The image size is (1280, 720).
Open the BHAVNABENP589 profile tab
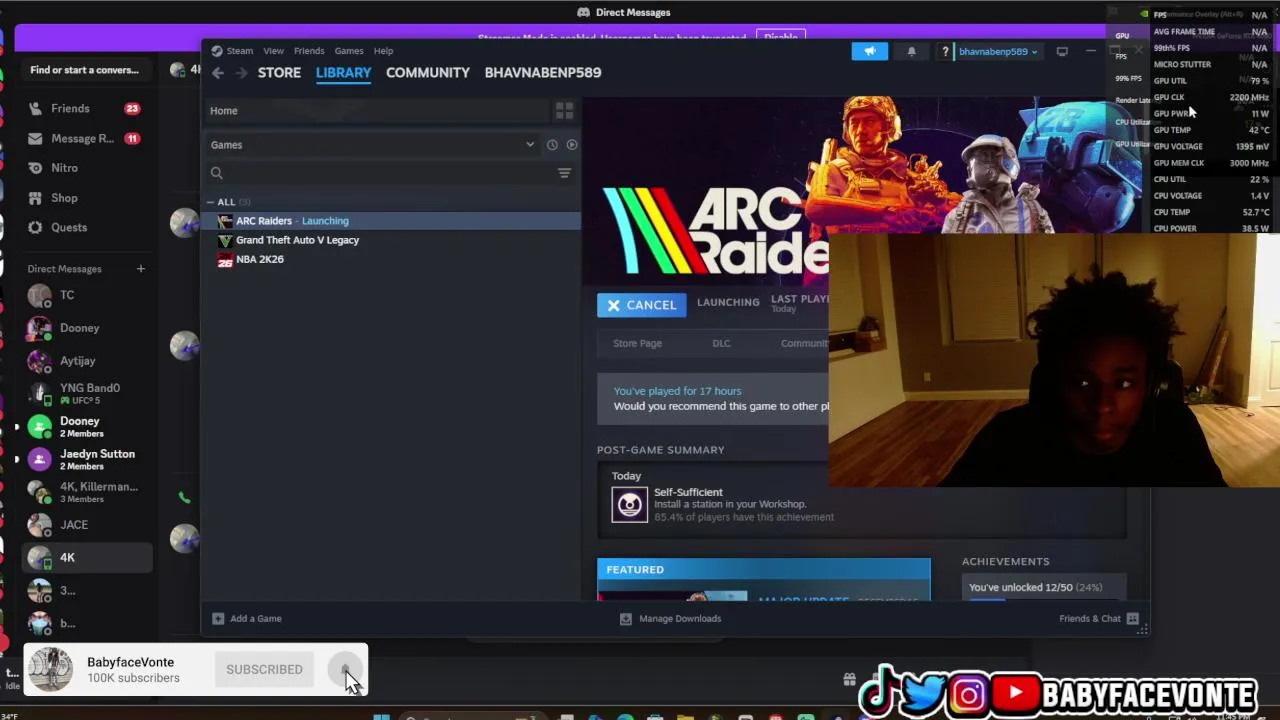[543, 73]
